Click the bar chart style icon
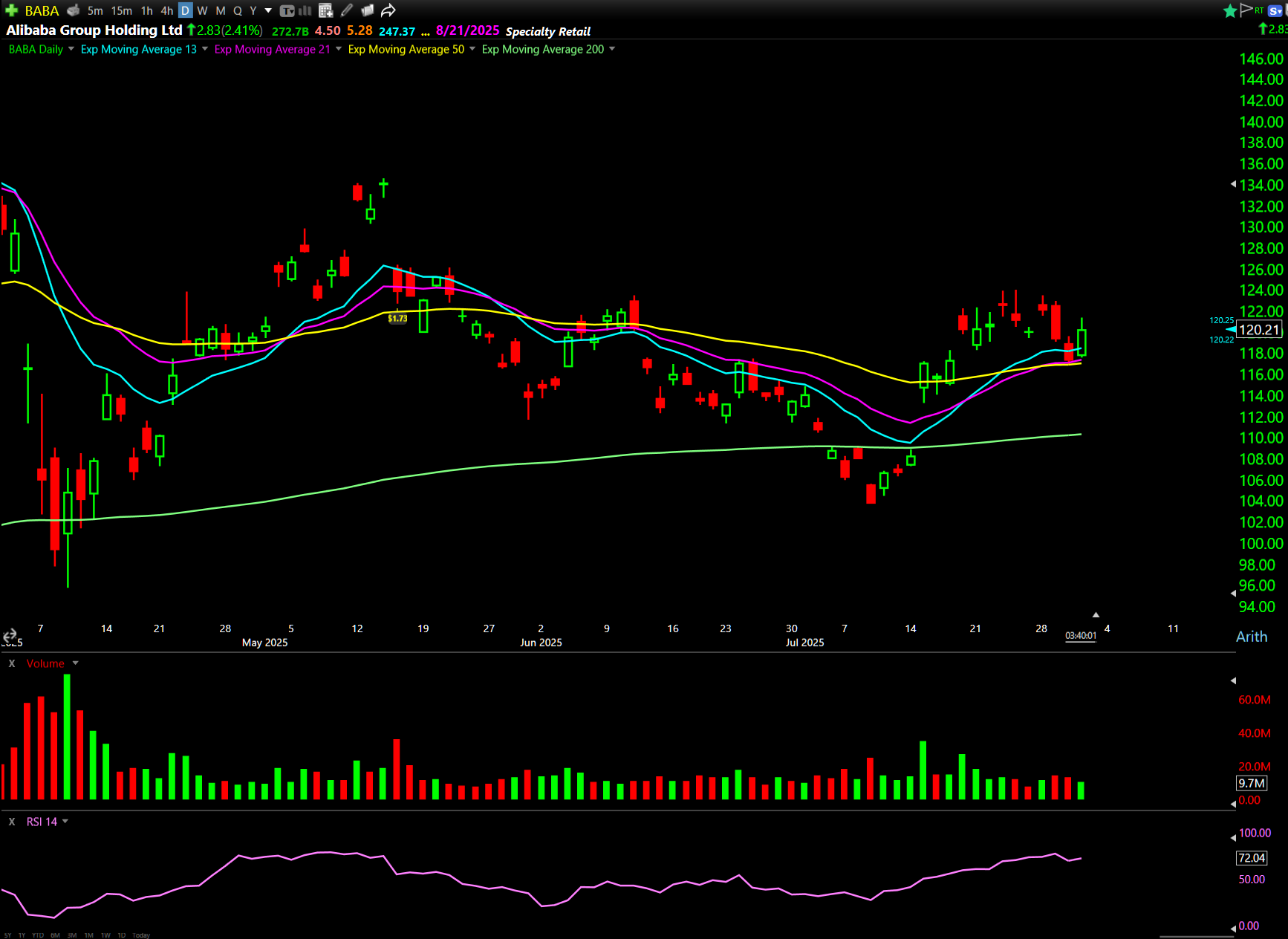Image resolution: width=1288 pixels, height=939 pixels. [305, 10]
